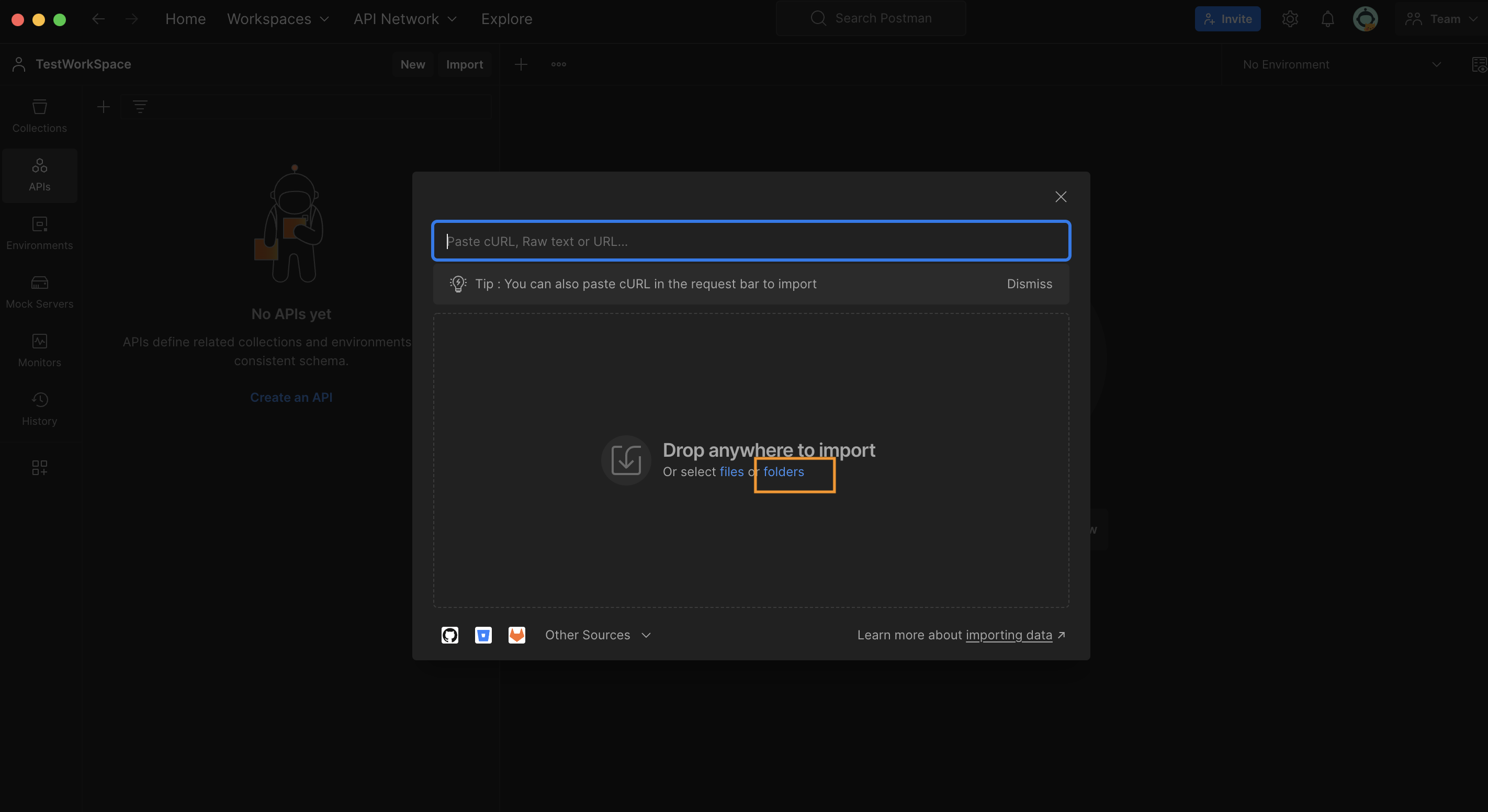Click the configure sidebar apps grid icon
Viewport: 1488px width, 812px height.
39,467
